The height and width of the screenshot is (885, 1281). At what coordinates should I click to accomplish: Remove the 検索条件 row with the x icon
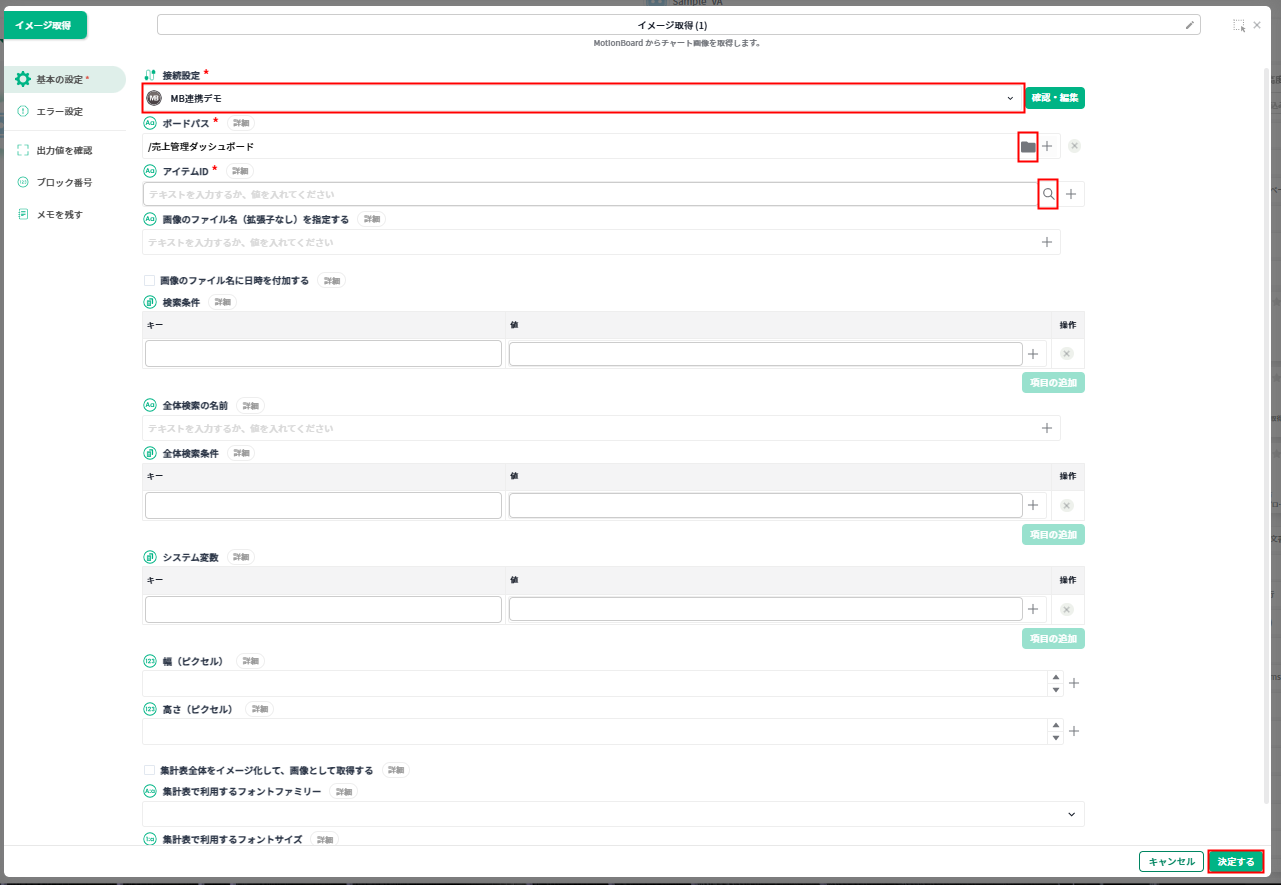1066,354
